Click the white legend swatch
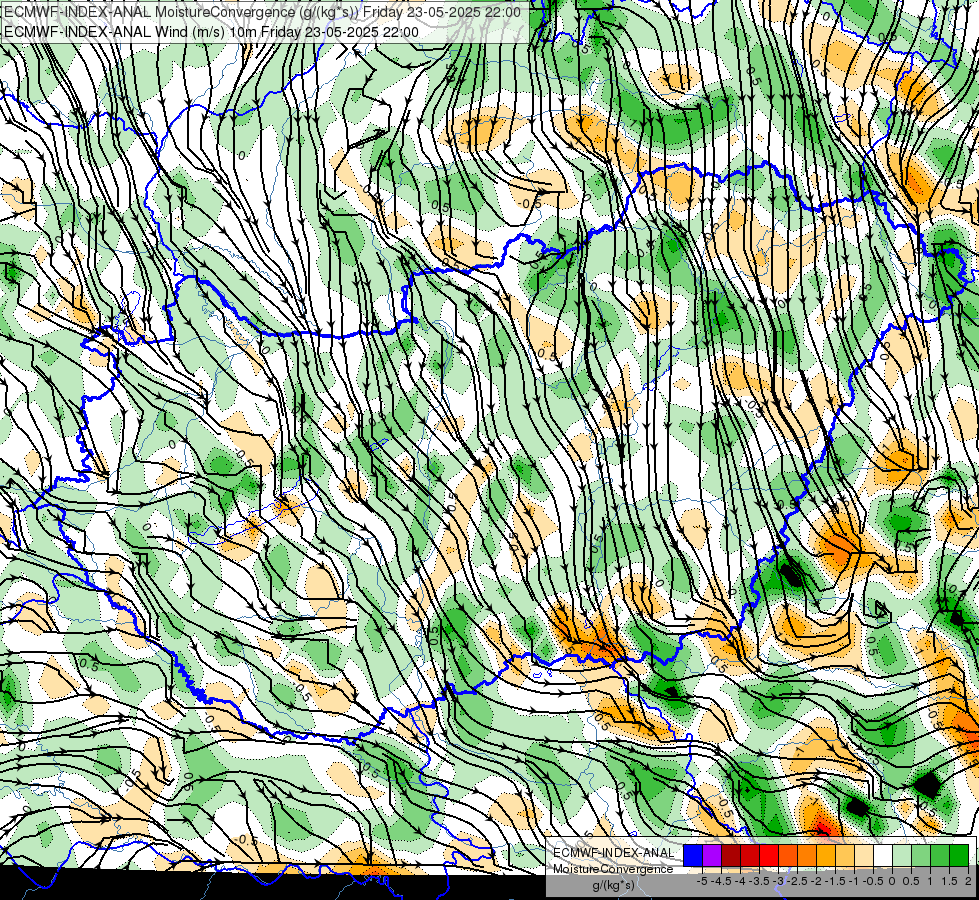 coord(883,856)
